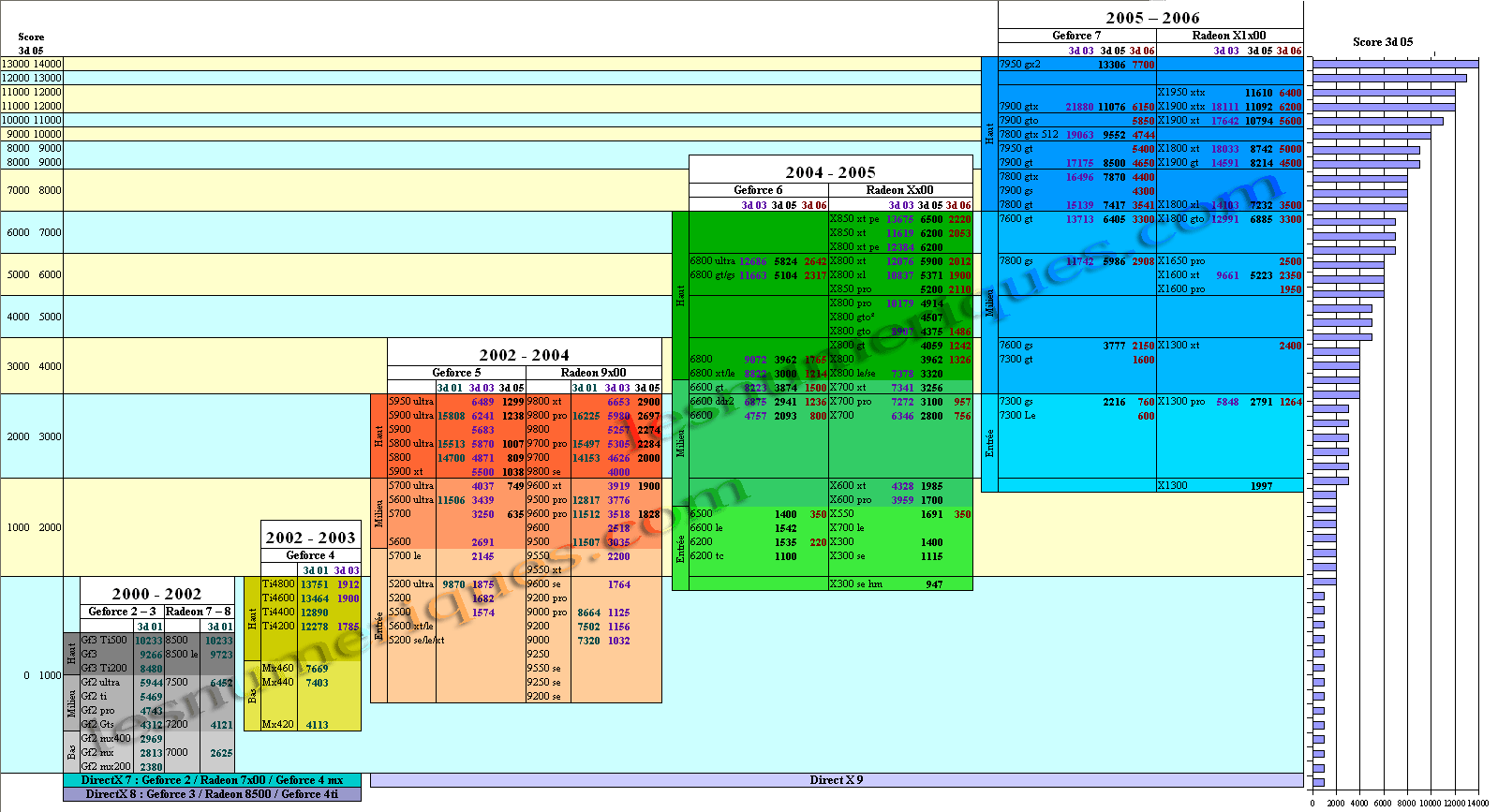1498x812 pixels.
Task: Click the "Radeon X1x00" column header
Action: [x=1229, y=36]
